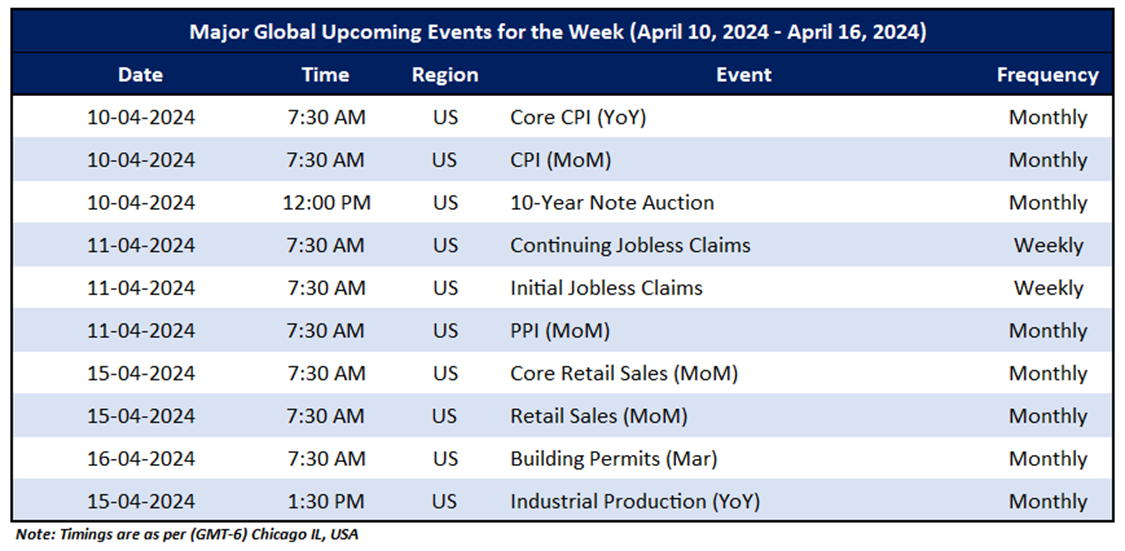Select the Date column header
Screen dimensions: 1125x551
[140, 75]
